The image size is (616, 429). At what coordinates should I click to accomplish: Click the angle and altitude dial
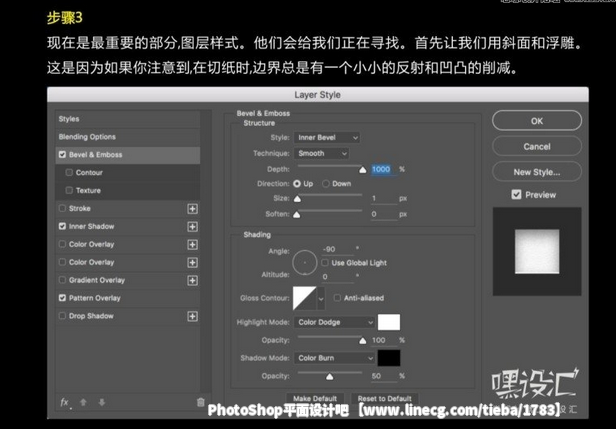(x=304, y=263)
